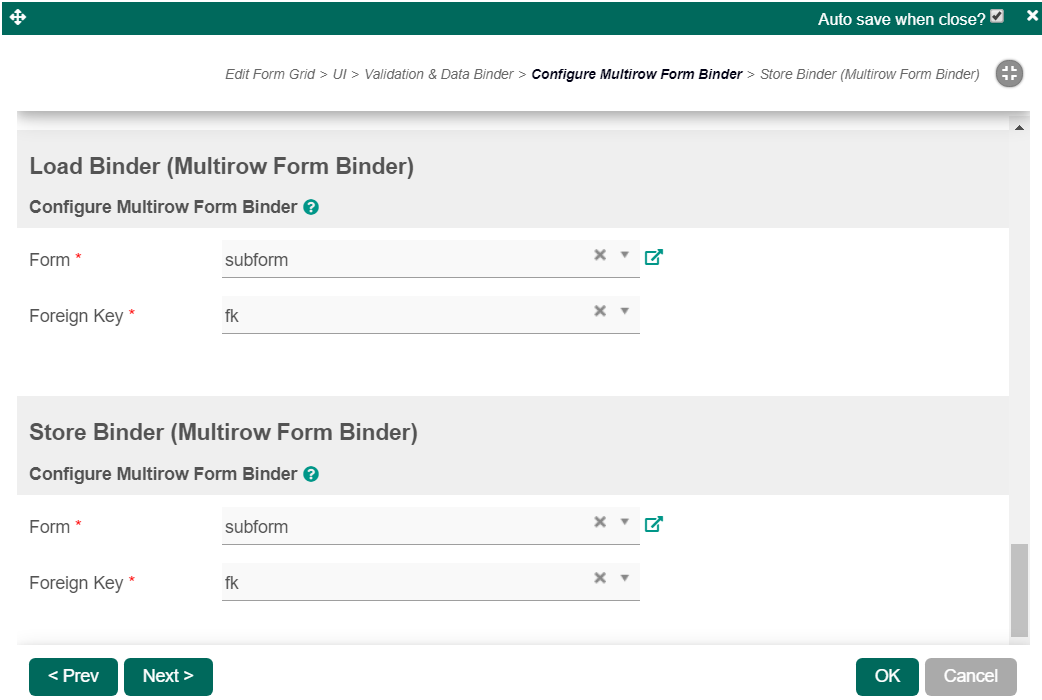This screenshot has height=700, width=1042.
Task: Clear the Load Binder Foreign Key value
Action: point(600,311)
